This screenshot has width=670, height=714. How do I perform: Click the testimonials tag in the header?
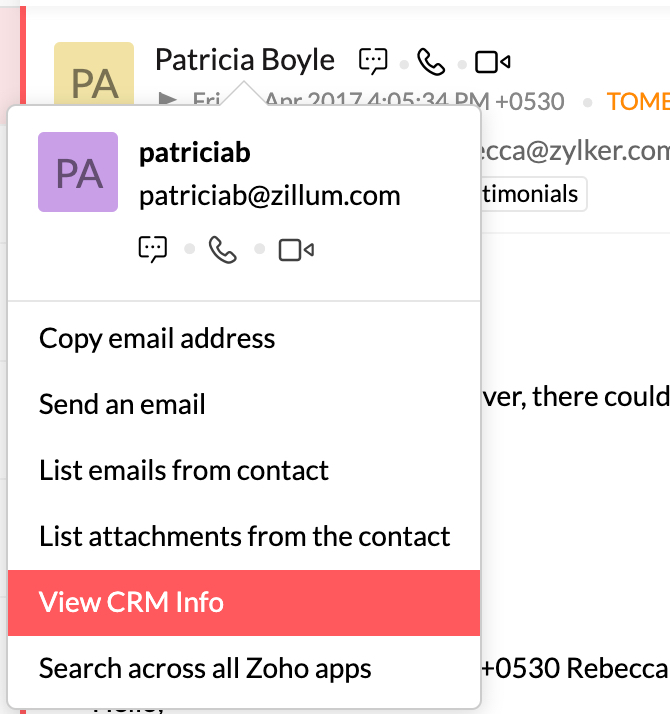[531, 194]
